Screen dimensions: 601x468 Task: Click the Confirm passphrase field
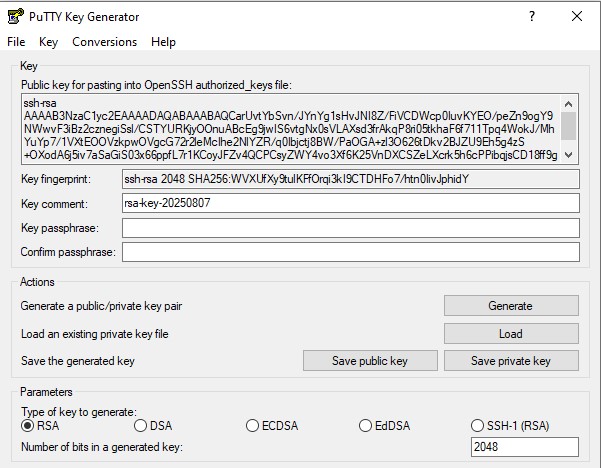[x=349, y=252]
